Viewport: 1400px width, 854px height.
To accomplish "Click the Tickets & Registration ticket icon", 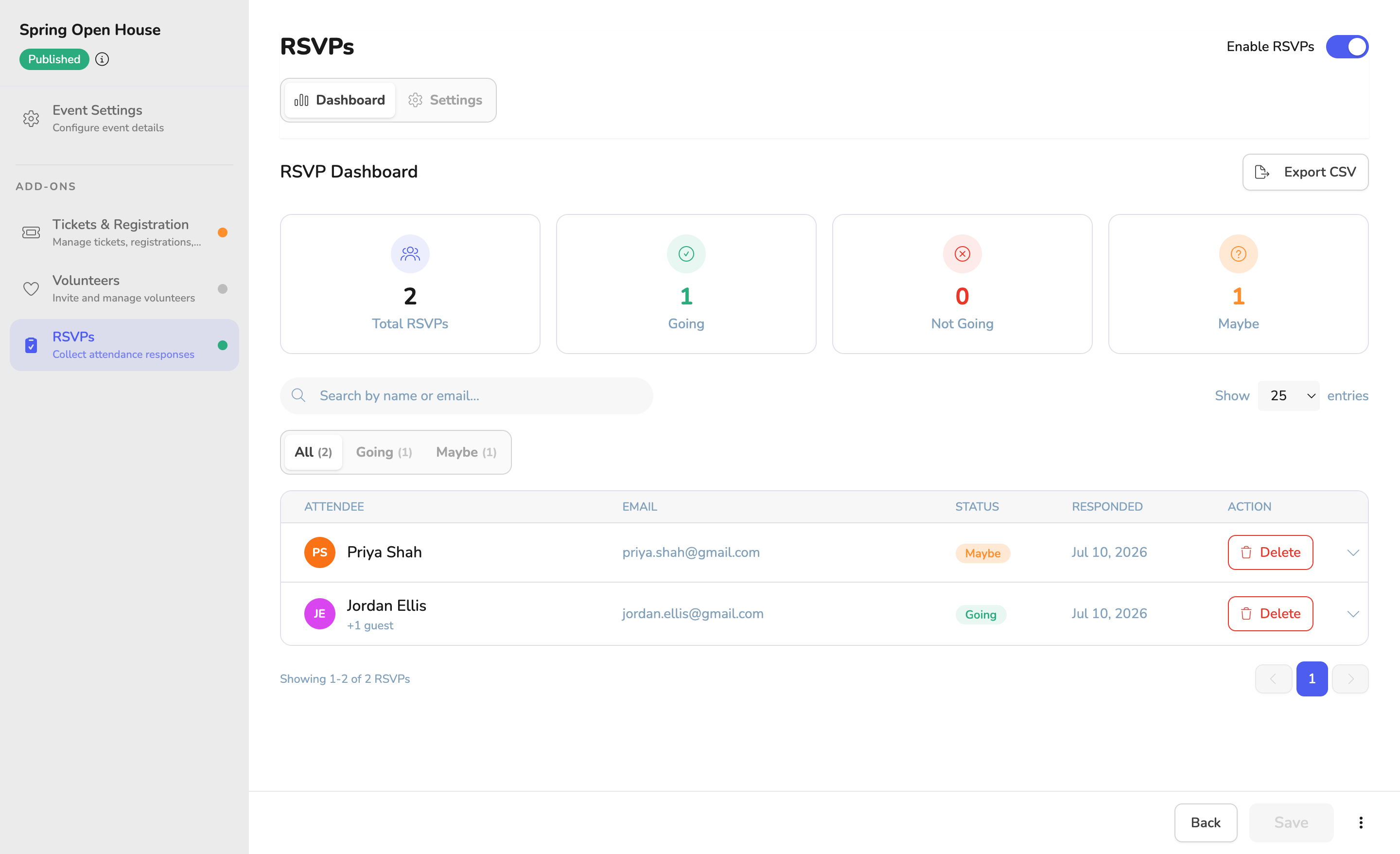I will (x=31, y=232).
